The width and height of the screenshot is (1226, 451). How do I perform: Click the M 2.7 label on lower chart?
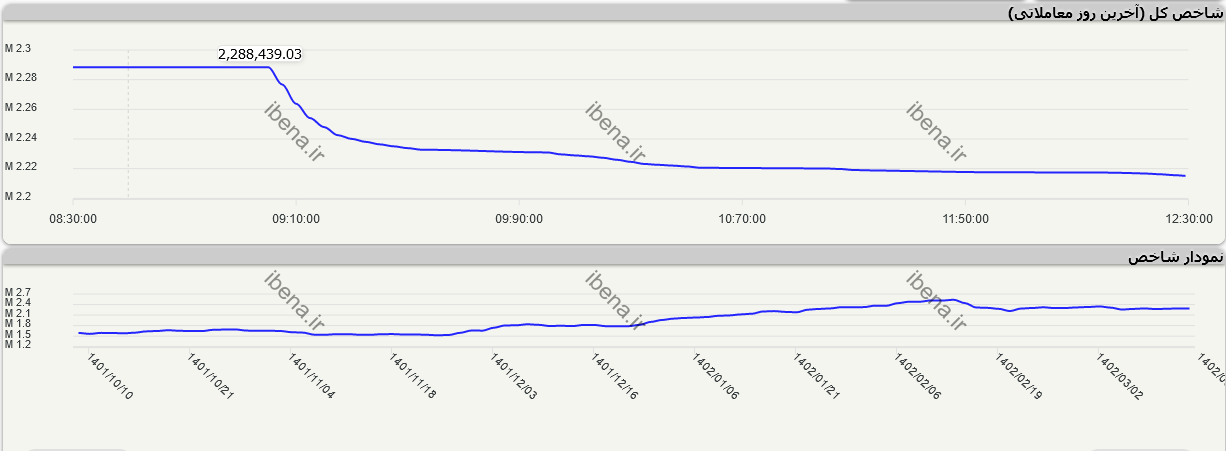point(18,292)
